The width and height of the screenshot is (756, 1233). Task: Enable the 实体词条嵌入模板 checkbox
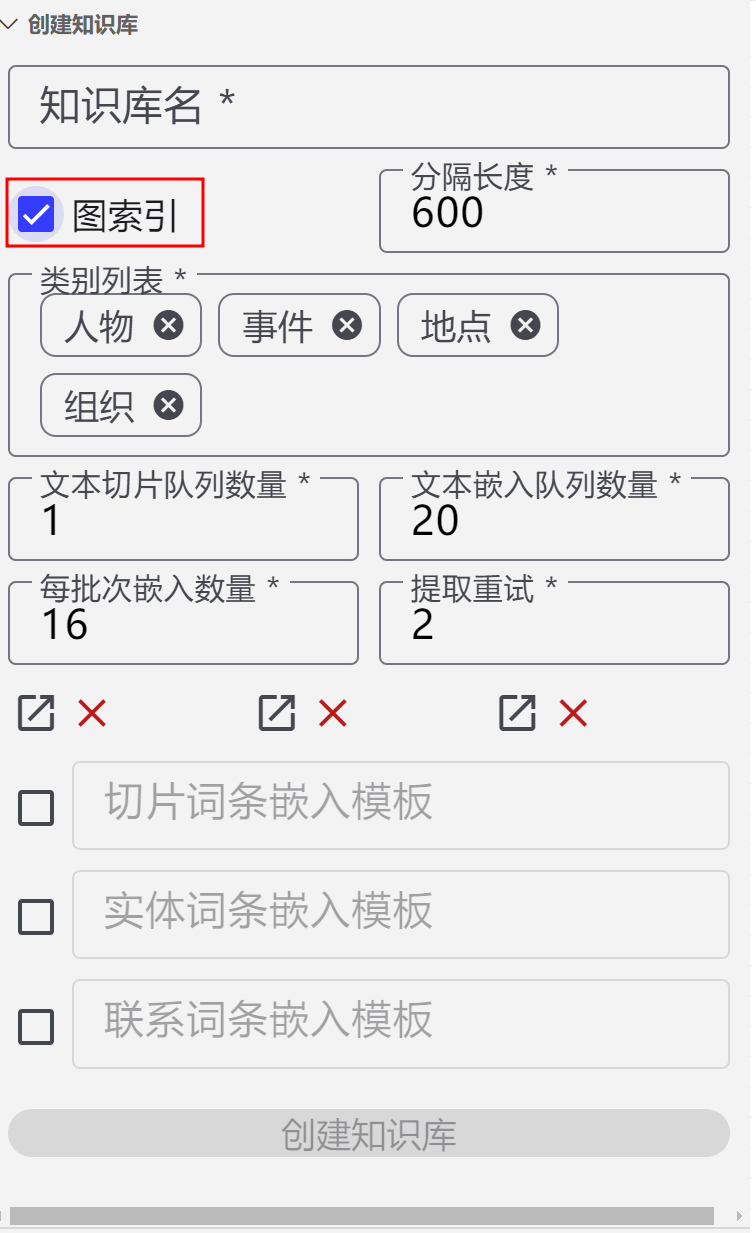pyautogui.click(x=37, y=916)
